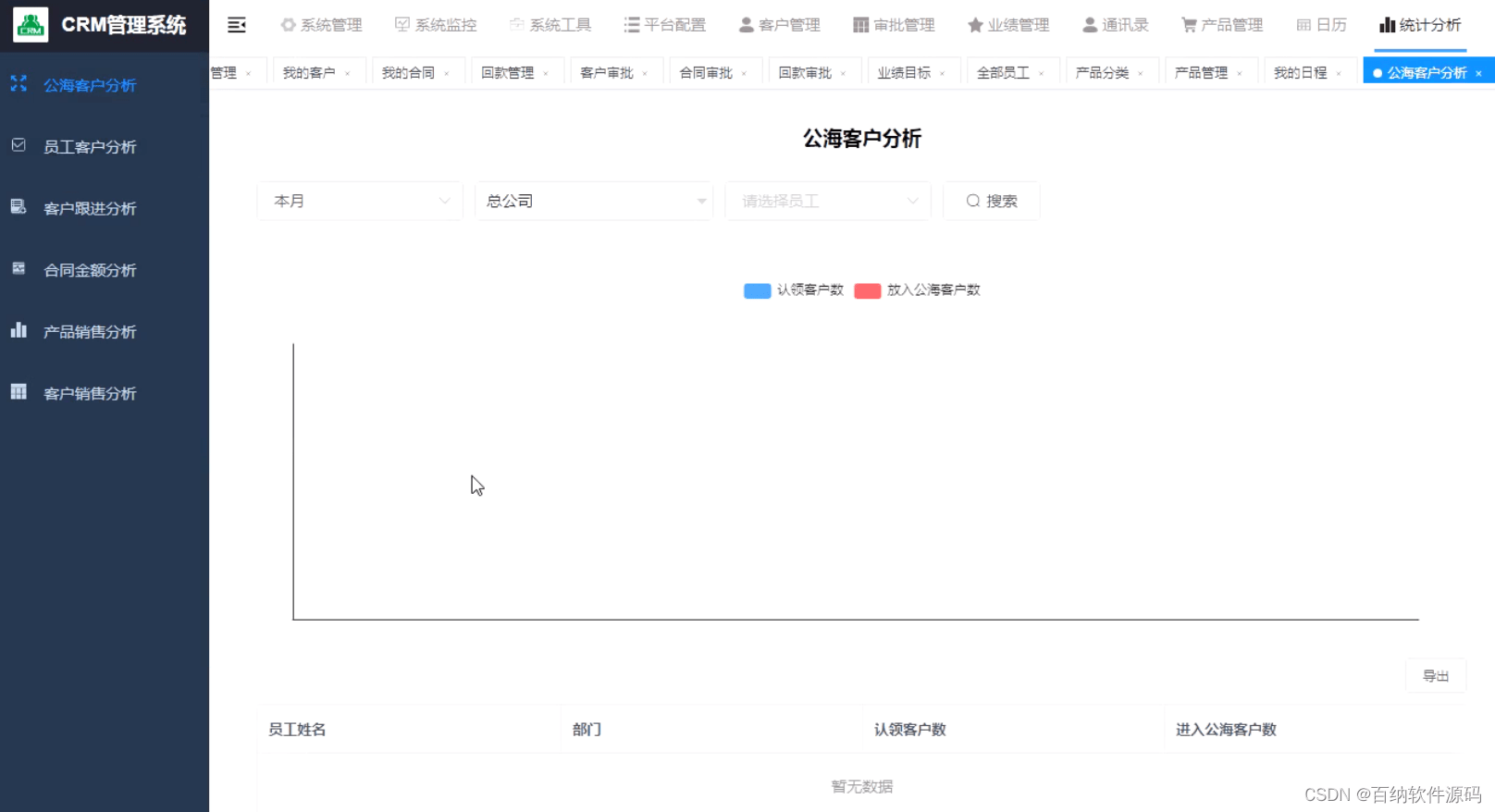This screenshot has width=1495, height=812.
Task: Click the list icon for 平台配置
Action: coord(632,25)
